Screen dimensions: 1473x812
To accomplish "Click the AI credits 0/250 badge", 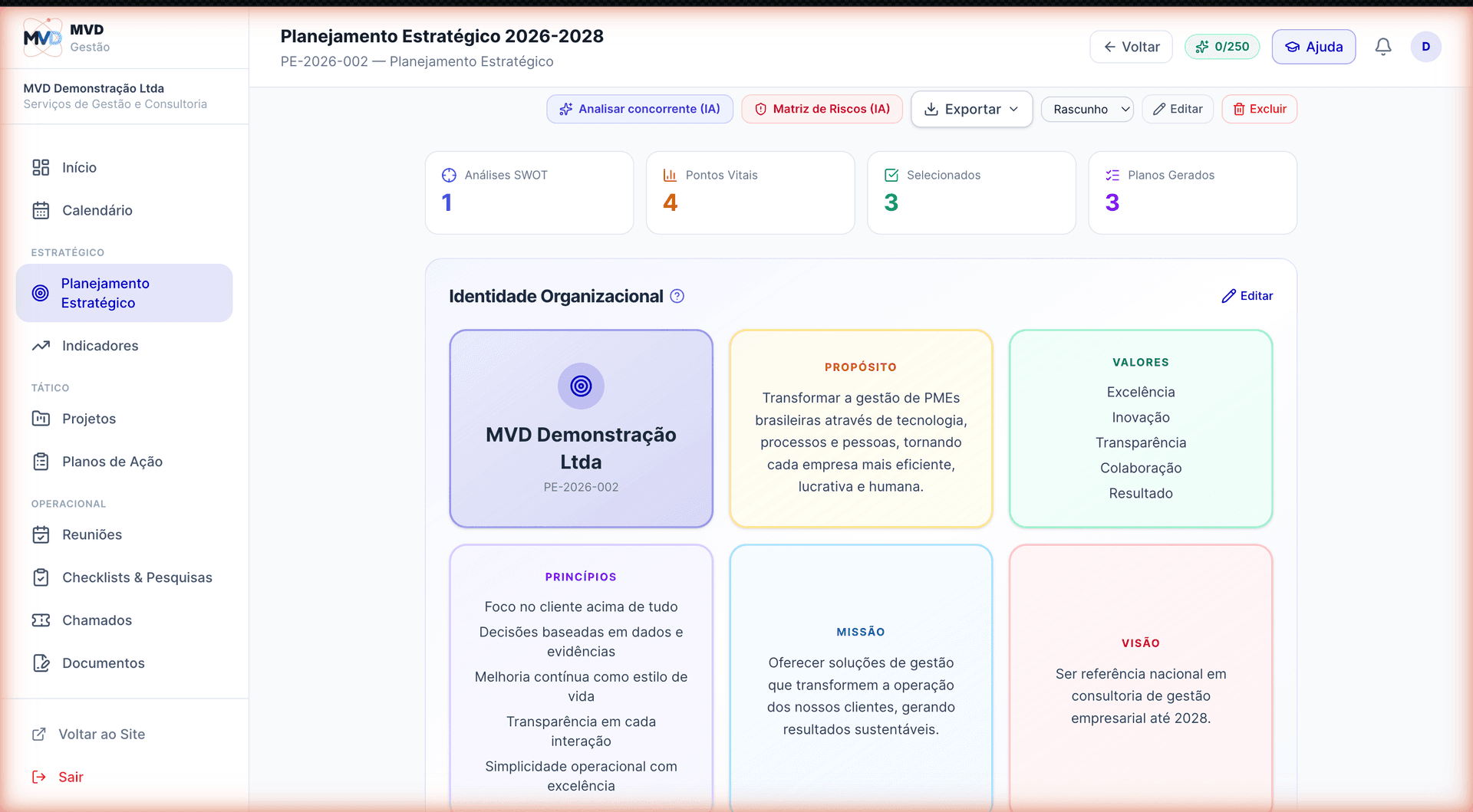I will (x=1222, y=47).
